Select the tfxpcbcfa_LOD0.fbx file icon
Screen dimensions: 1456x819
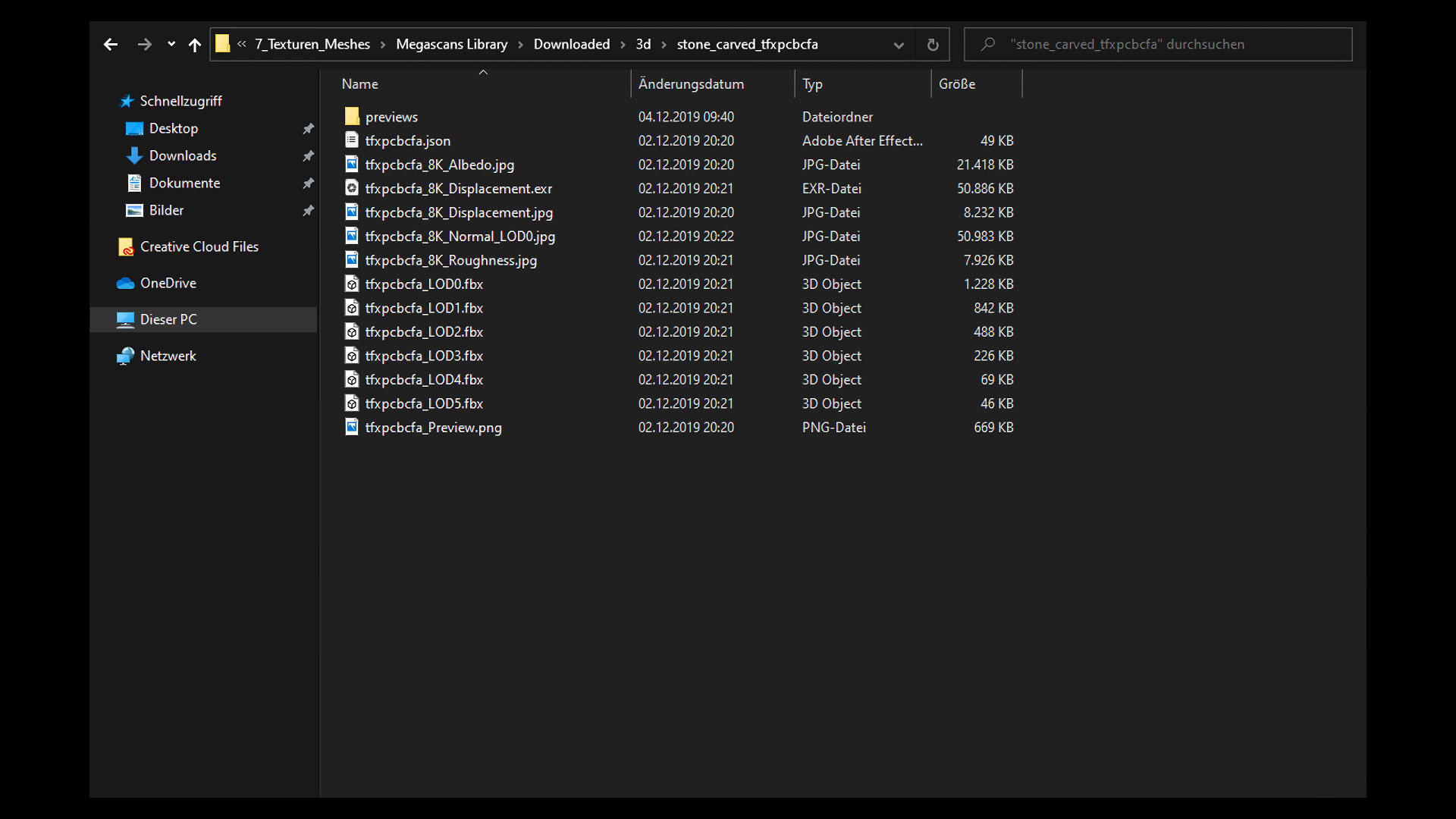(x=352, y=284)
